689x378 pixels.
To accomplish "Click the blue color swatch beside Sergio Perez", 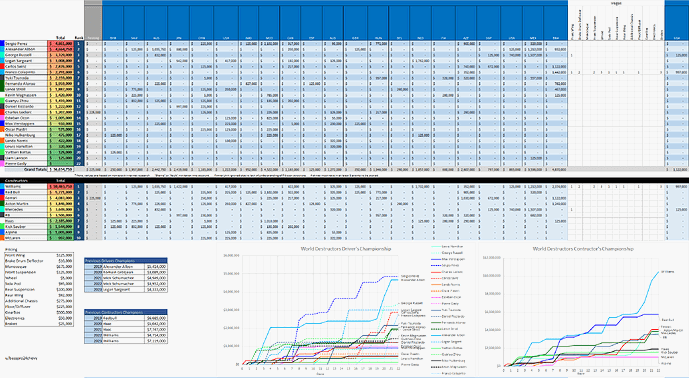I will 2,44.
